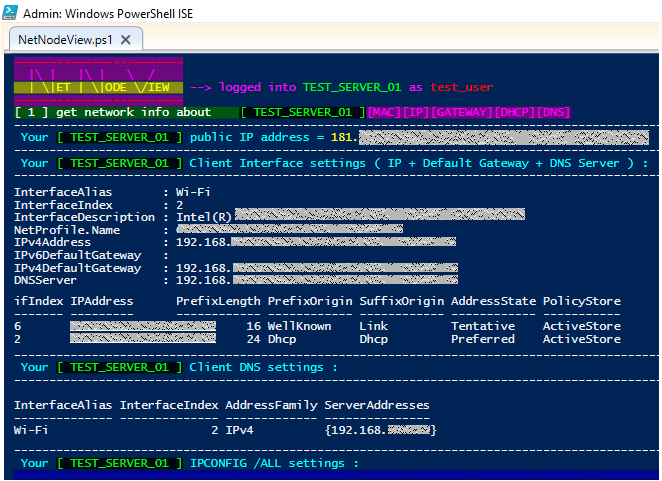Click the IPv4DefaultGateway label
Screen dimensions: 662x481
click(x=77, y=268)
